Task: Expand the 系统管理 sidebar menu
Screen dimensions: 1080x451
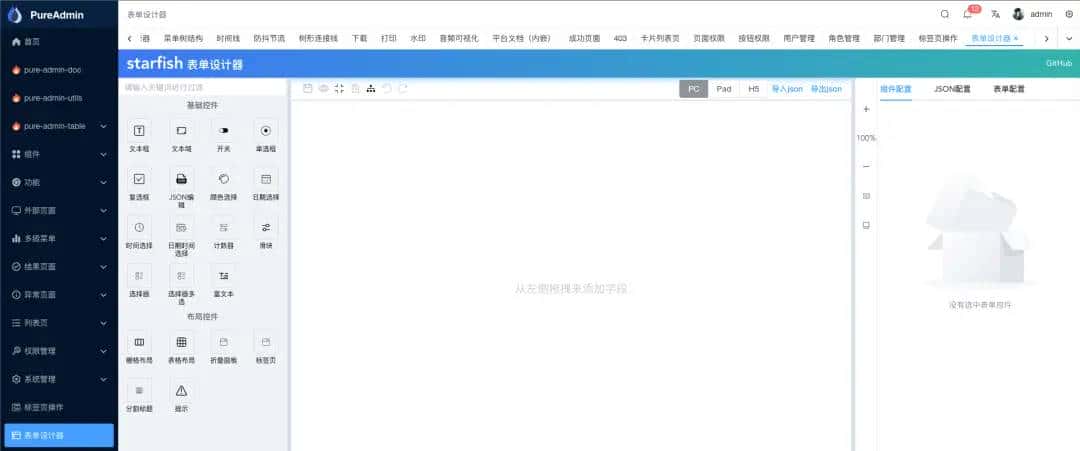Action: pos(59,379)
